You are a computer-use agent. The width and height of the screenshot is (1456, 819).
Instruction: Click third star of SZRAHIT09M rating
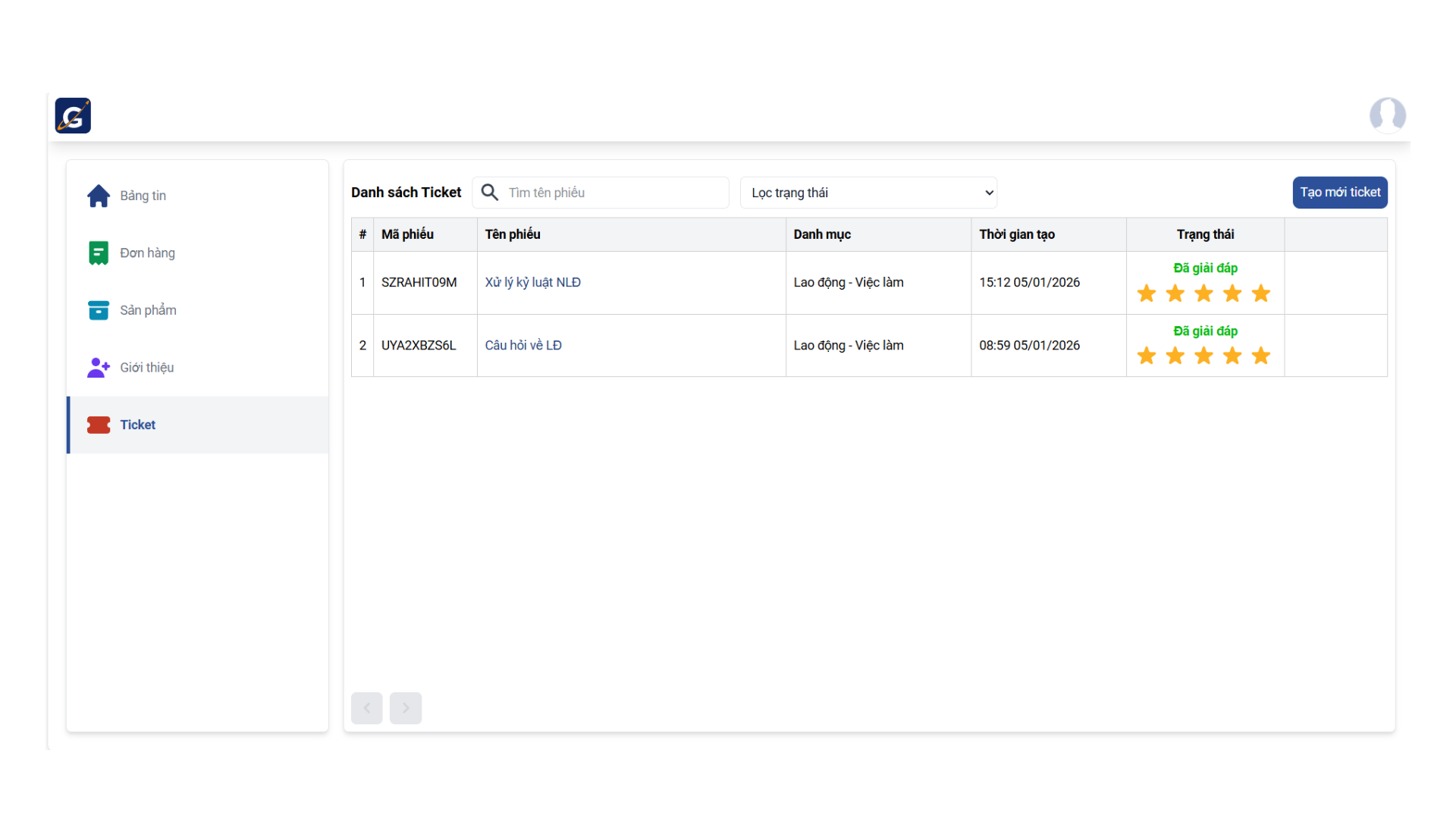pos(1203,293)
